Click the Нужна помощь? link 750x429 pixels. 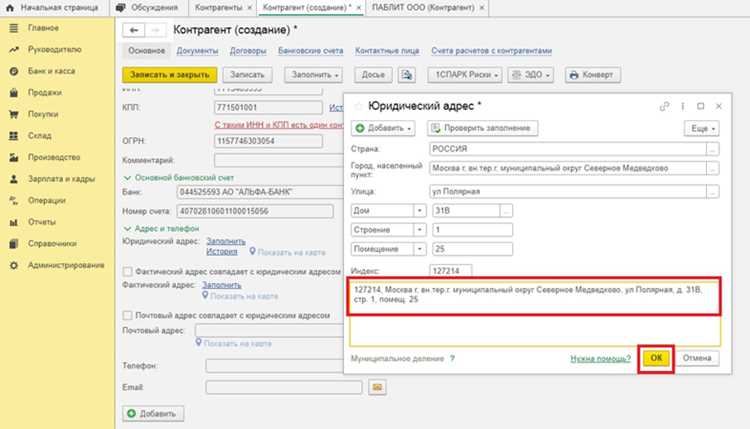click(600, 359)
